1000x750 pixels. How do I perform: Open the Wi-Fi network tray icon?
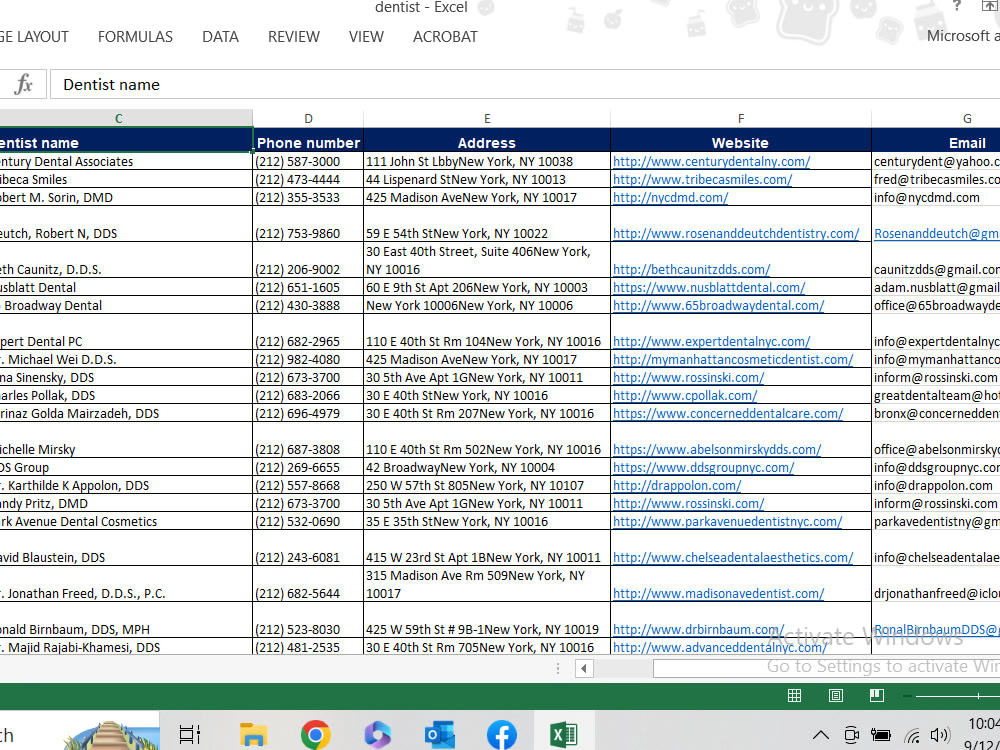(913, 736)
